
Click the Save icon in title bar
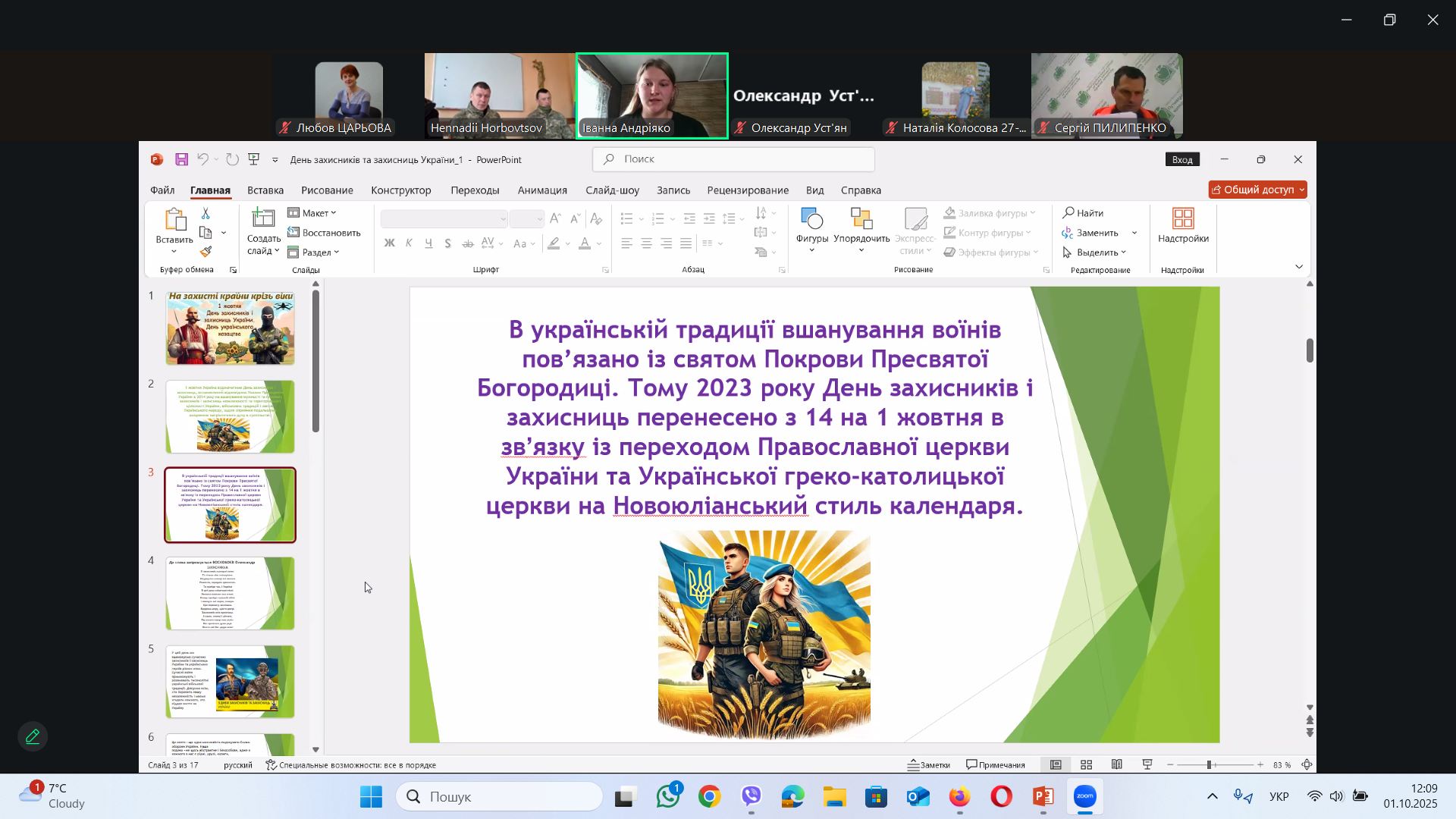[181, 159]
